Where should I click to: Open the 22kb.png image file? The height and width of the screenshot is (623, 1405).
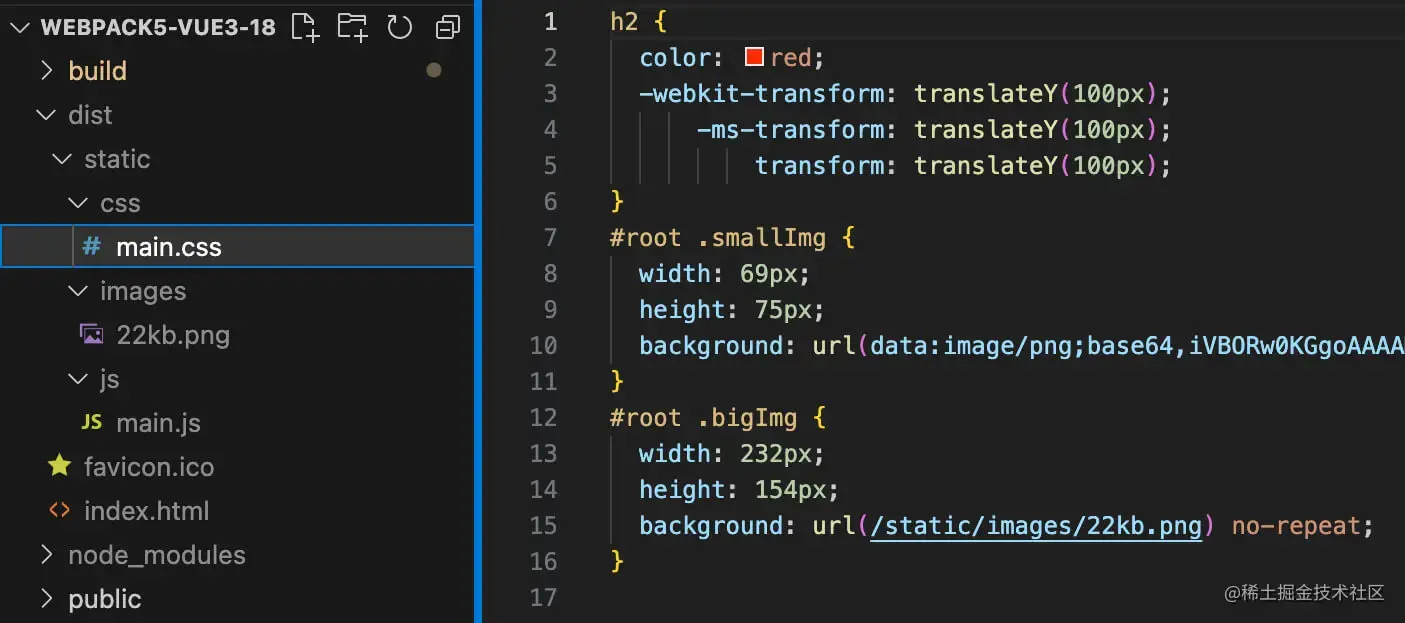coord(173,335)
